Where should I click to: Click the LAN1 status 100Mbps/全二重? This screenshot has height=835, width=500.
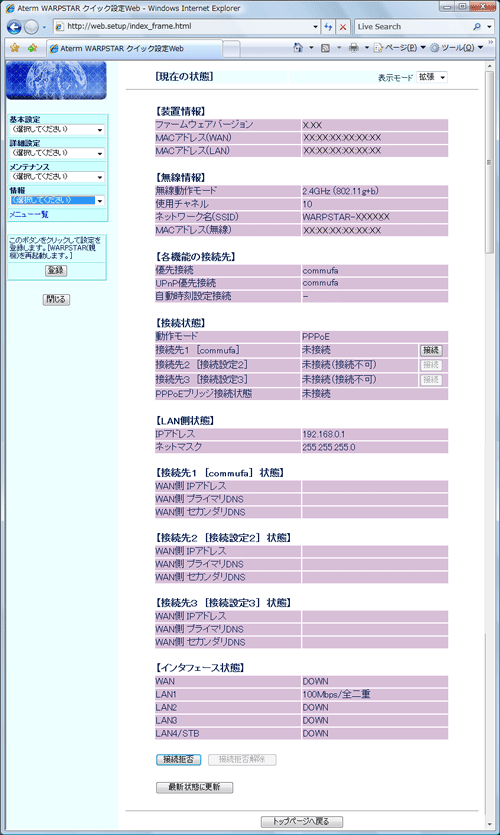[337, 694]
